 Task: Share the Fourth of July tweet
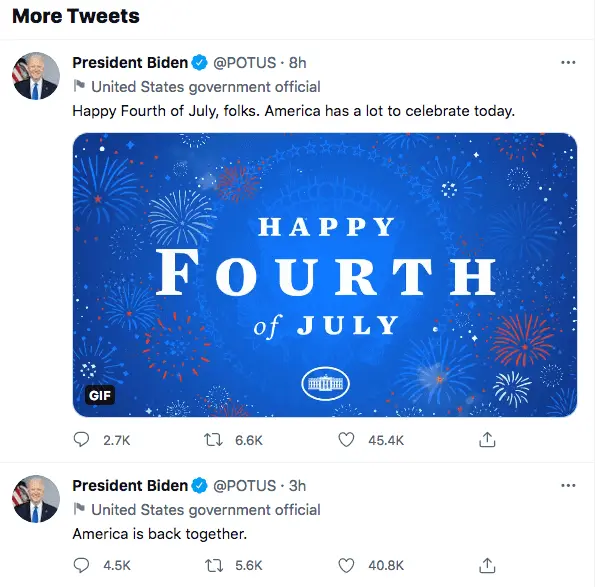pos(488,439)
